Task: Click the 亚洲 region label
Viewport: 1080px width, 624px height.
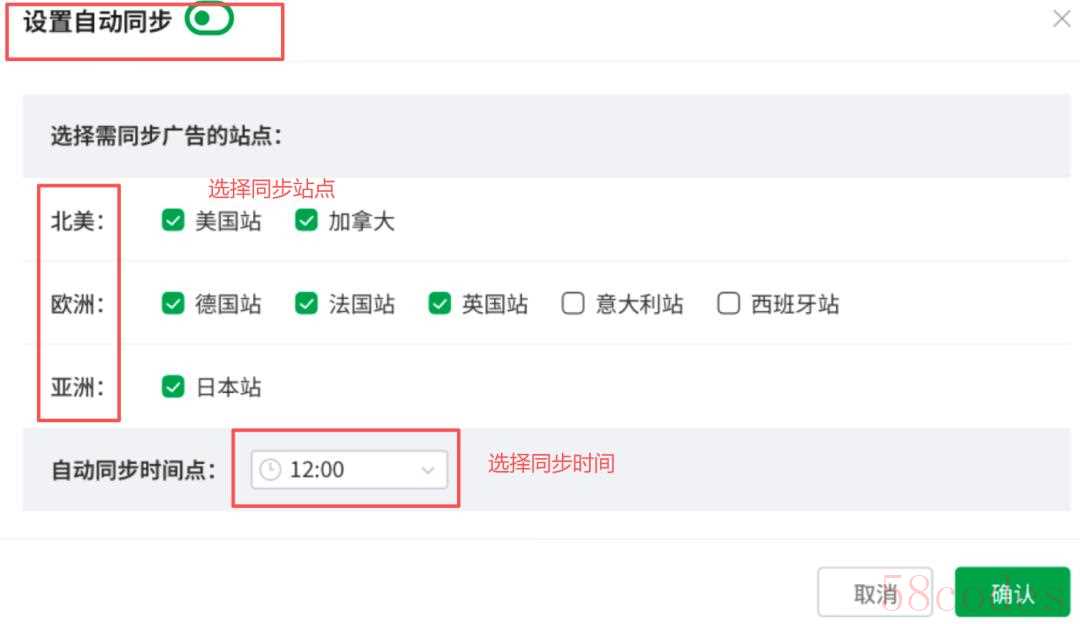Action: pos(77,387)
